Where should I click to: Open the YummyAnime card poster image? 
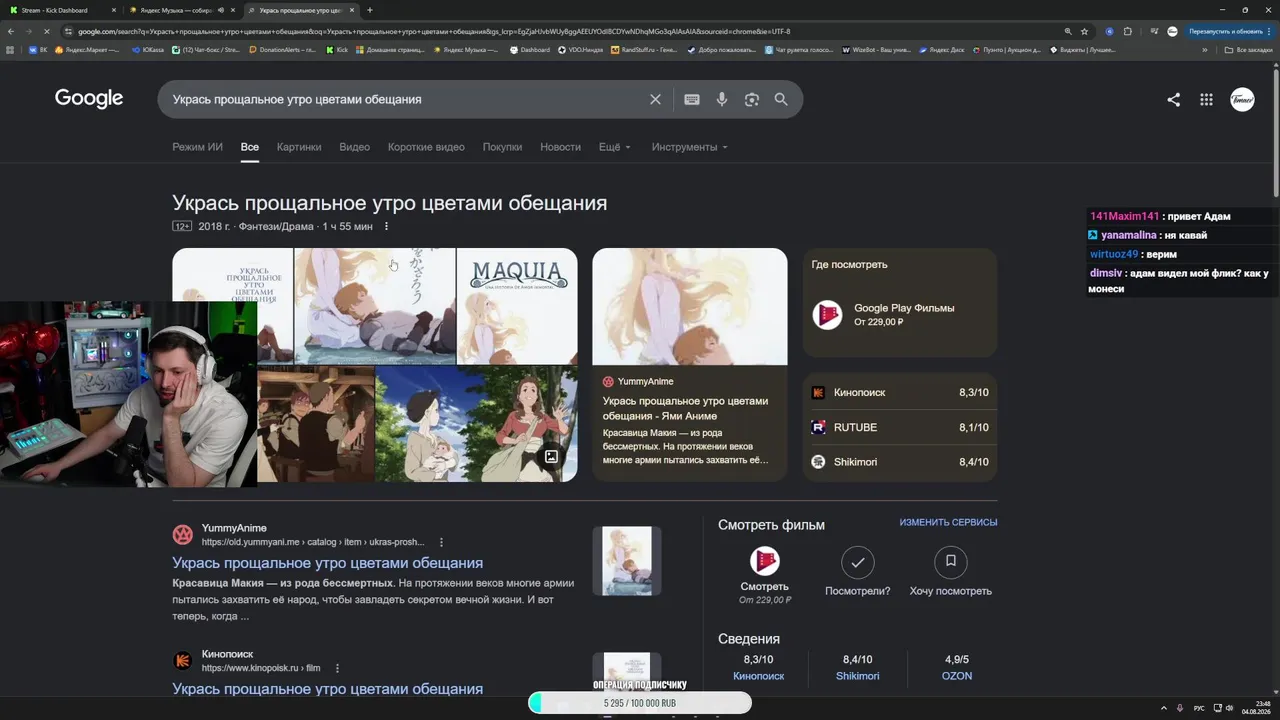690,307
